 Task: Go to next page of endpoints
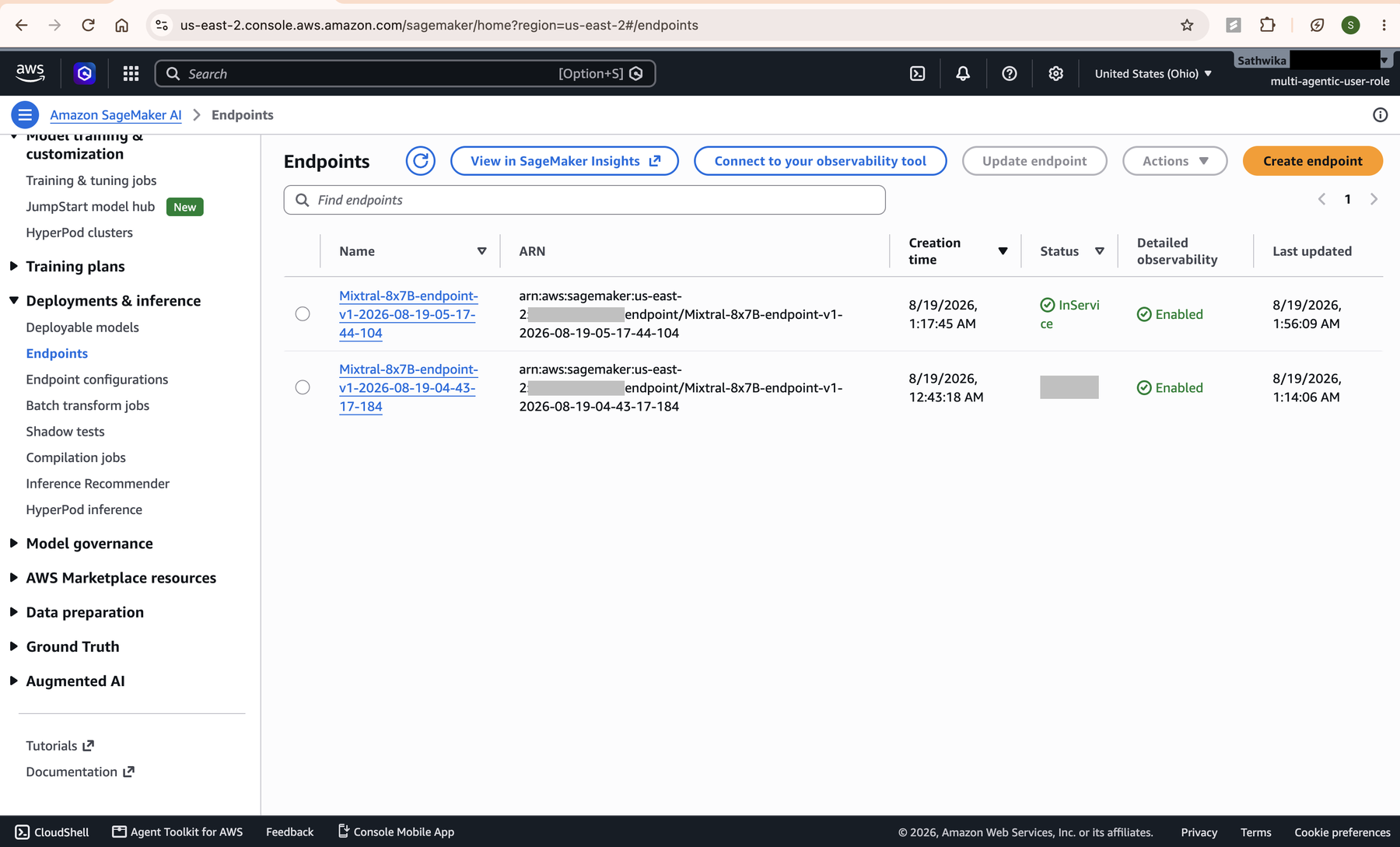point(1374,199)
